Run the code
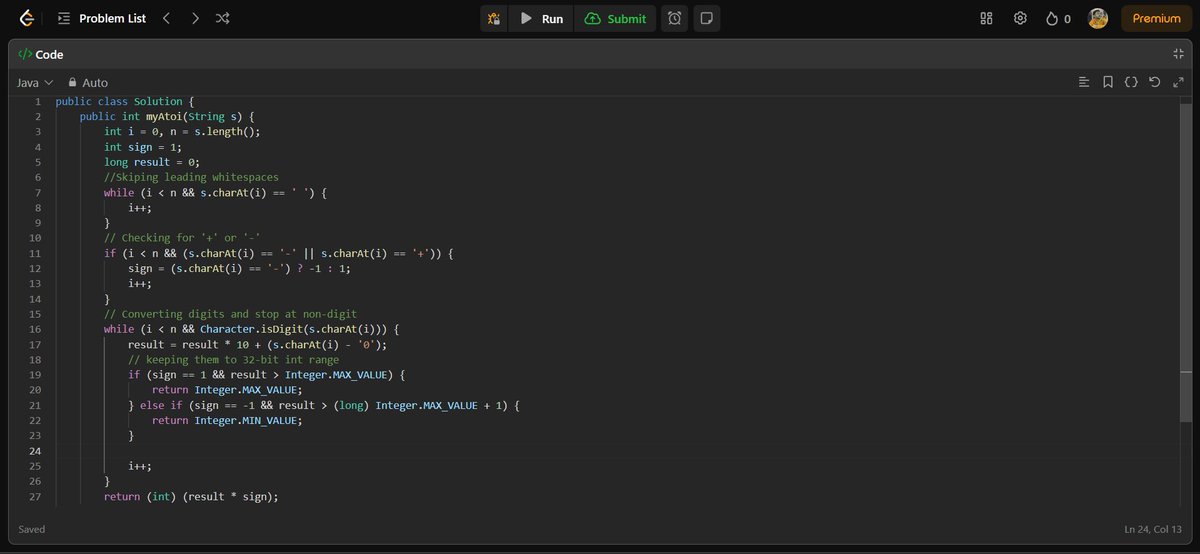Screen dimensions: 1200x554 (x=541, y=18)
